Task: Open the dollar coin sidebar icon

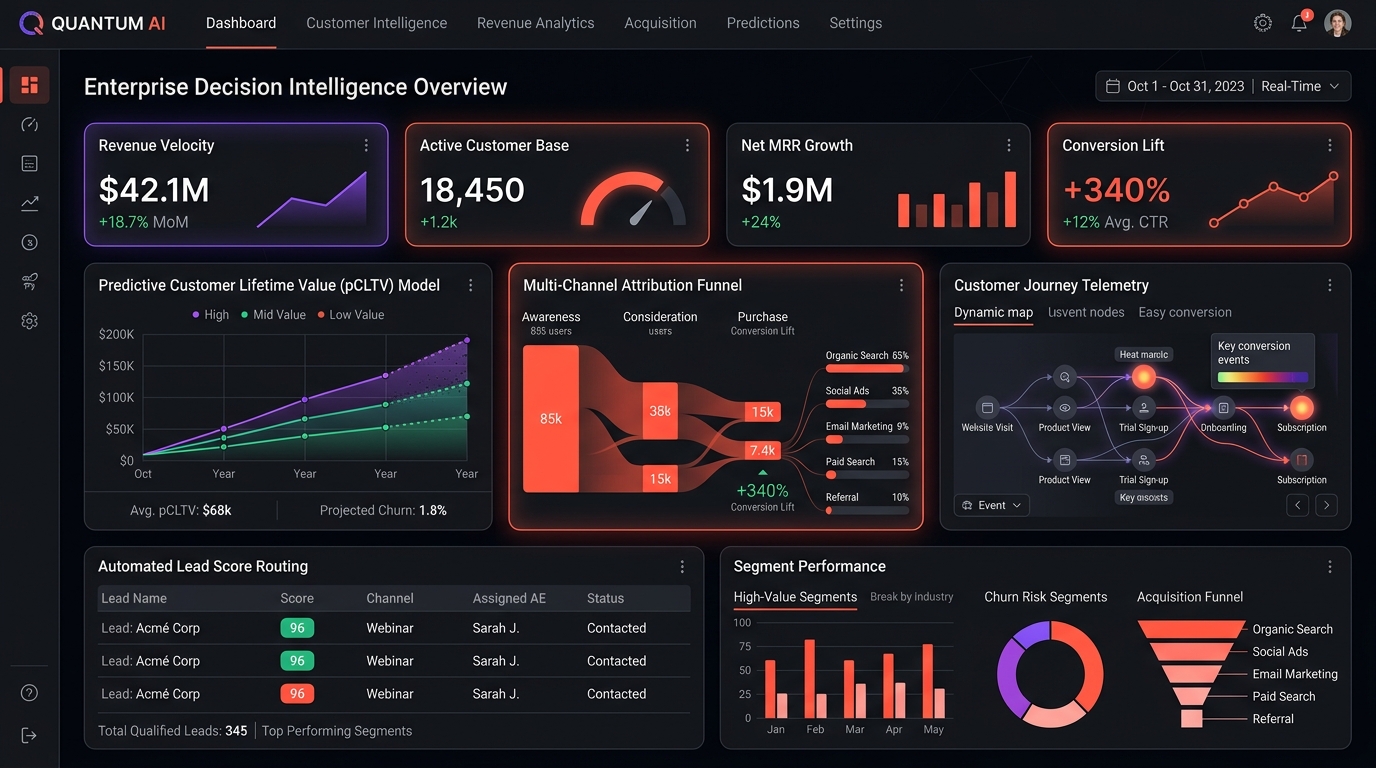Action: point(29,242)
